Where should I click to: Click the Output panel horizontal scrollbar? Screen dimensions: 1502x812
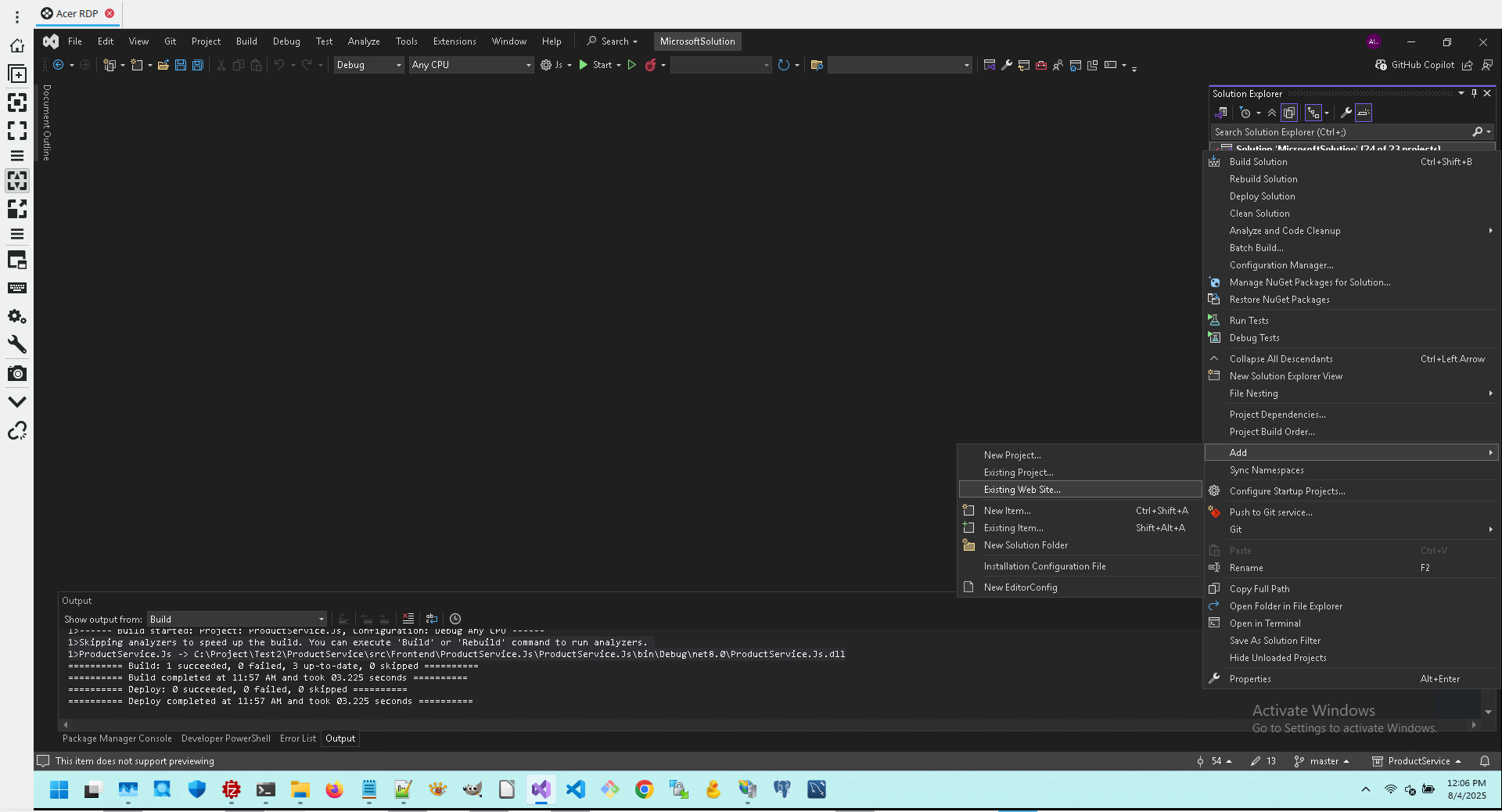pyautogui.click(x=771, y=725)
